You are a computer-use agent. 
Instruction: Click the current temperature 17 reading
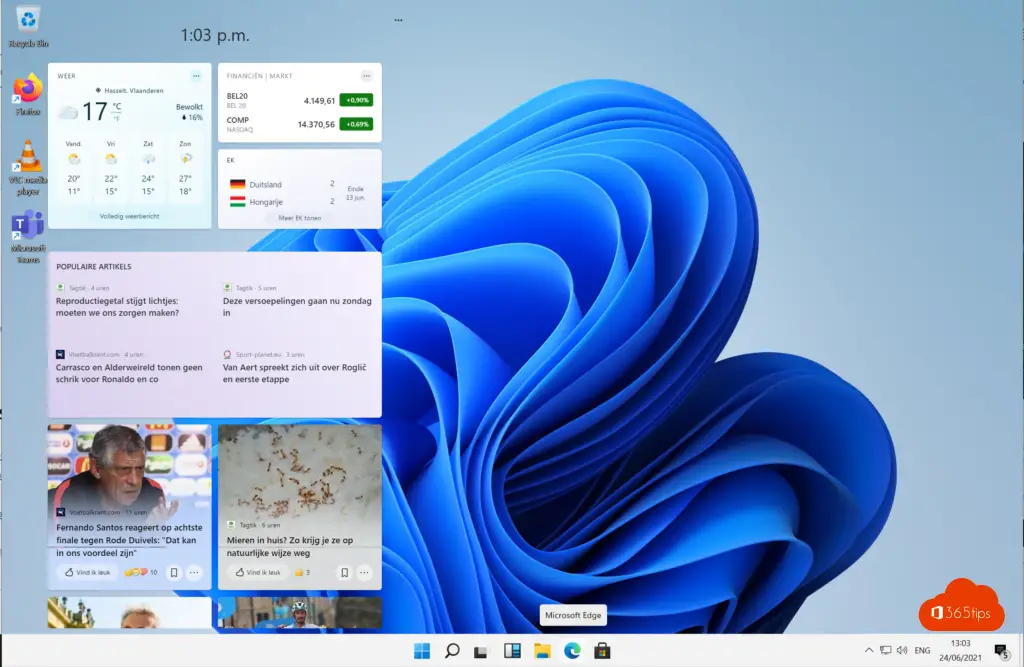[x=95, y=111]
